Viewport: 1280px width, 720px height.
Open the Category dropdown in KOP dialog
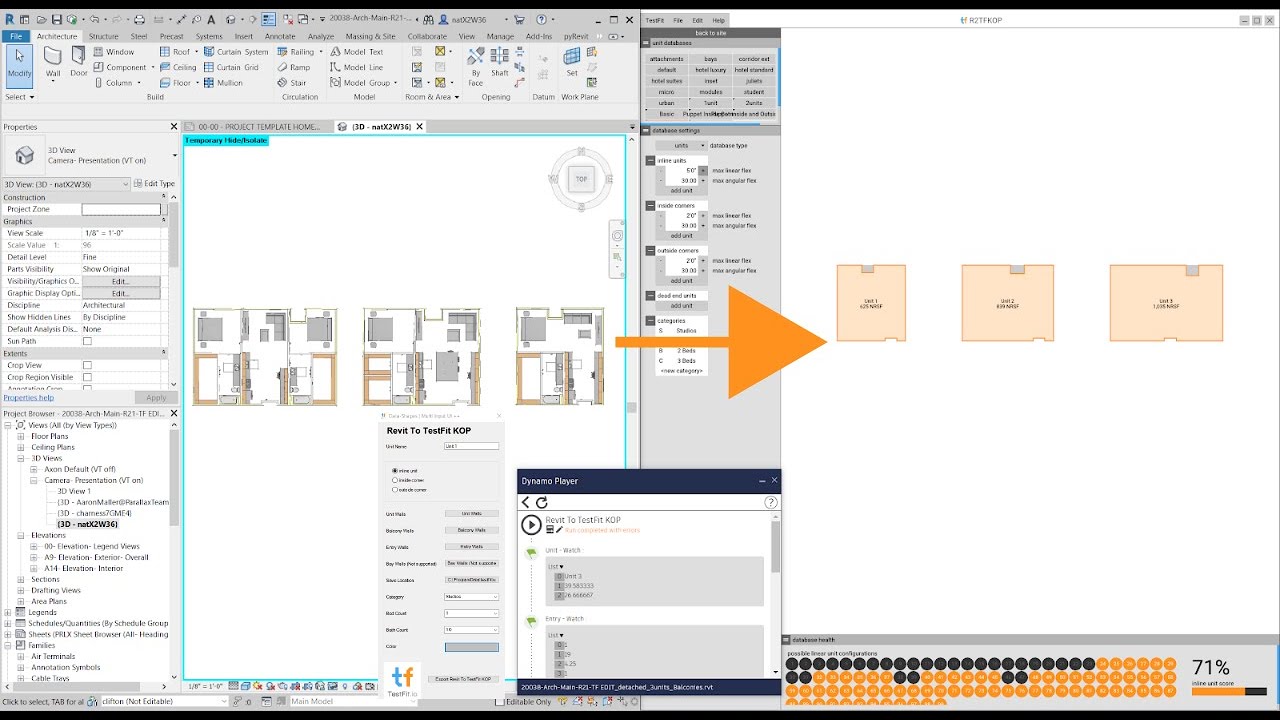coord(471,597)
